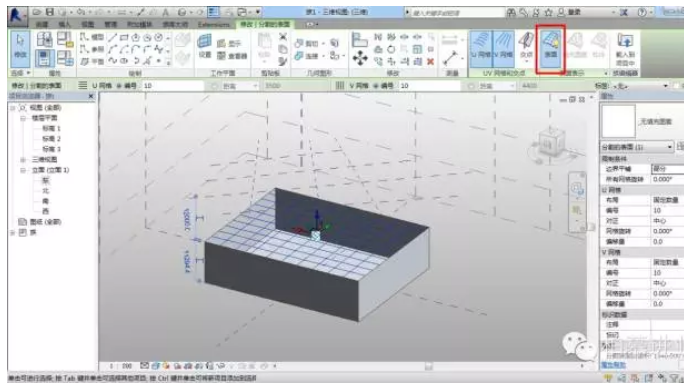
Task: Select the U Grid (U 网格) tool
Action: coord(481,48)
